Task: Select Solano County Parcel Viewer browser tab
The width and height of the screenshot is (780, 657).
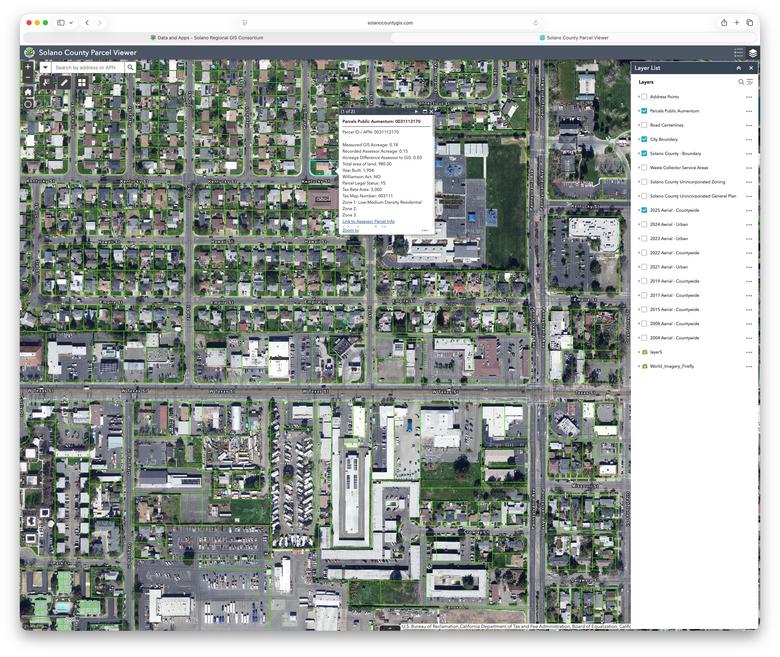Action: (574, 37)
